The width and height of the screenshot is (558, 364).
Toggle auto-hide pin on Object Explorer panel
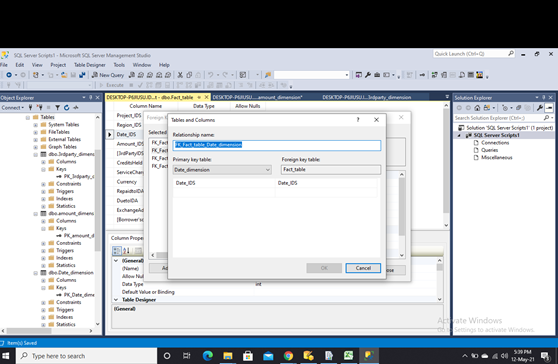[x=91, y=97]
